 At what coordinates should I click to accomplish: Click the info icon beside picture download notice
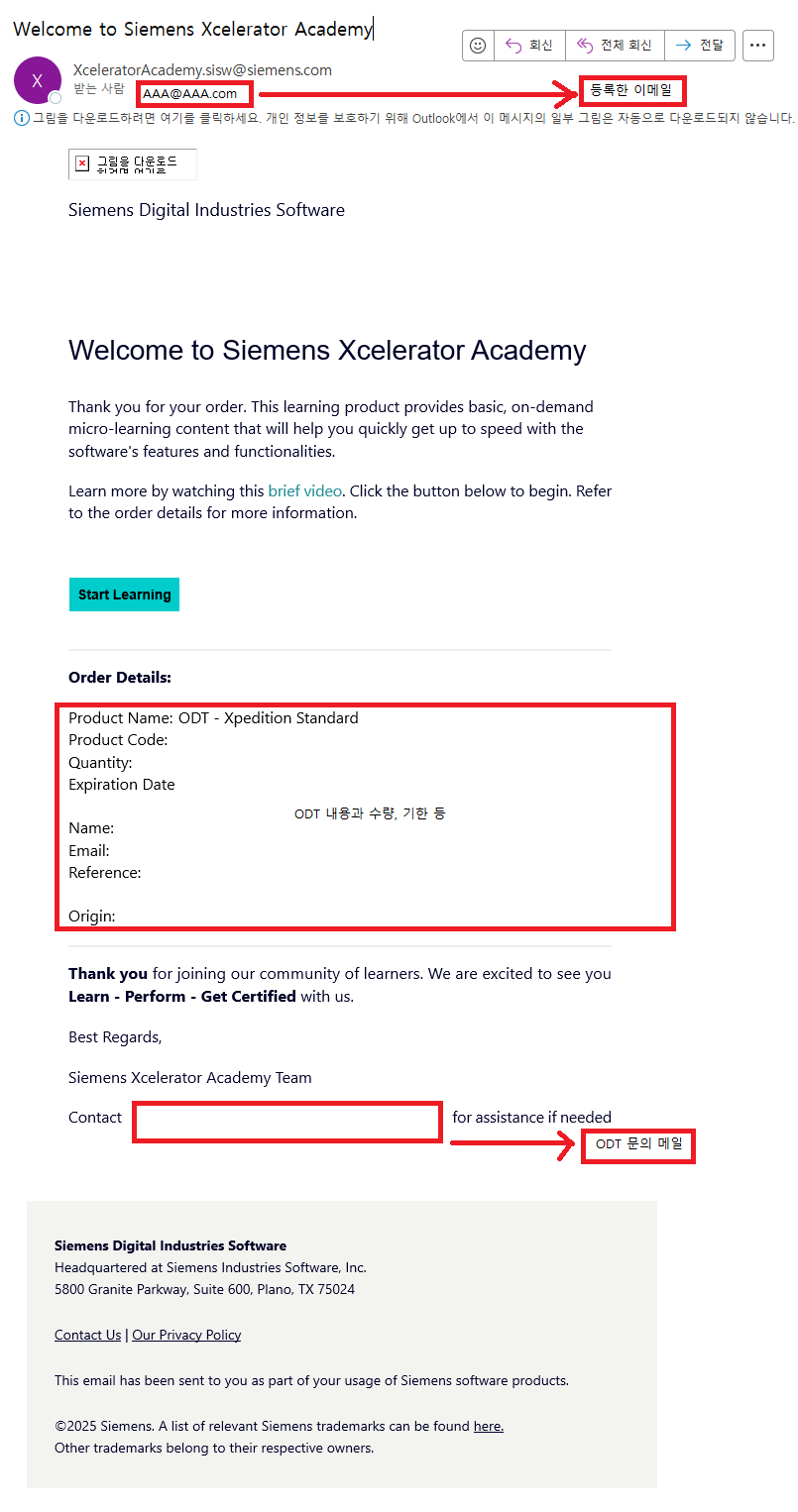click(22, 118)
